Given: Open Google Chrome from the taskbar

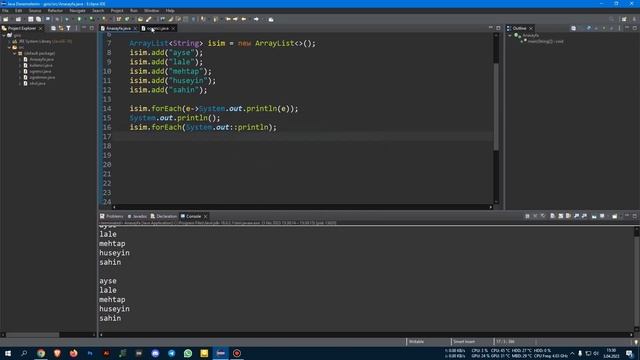Looking at the screenshot, I should [x=41, y=353].
